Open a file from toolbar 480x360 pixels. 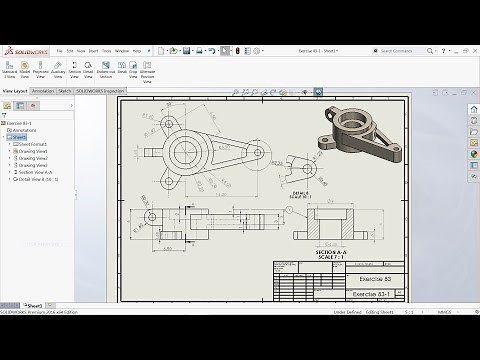point(173,51)
